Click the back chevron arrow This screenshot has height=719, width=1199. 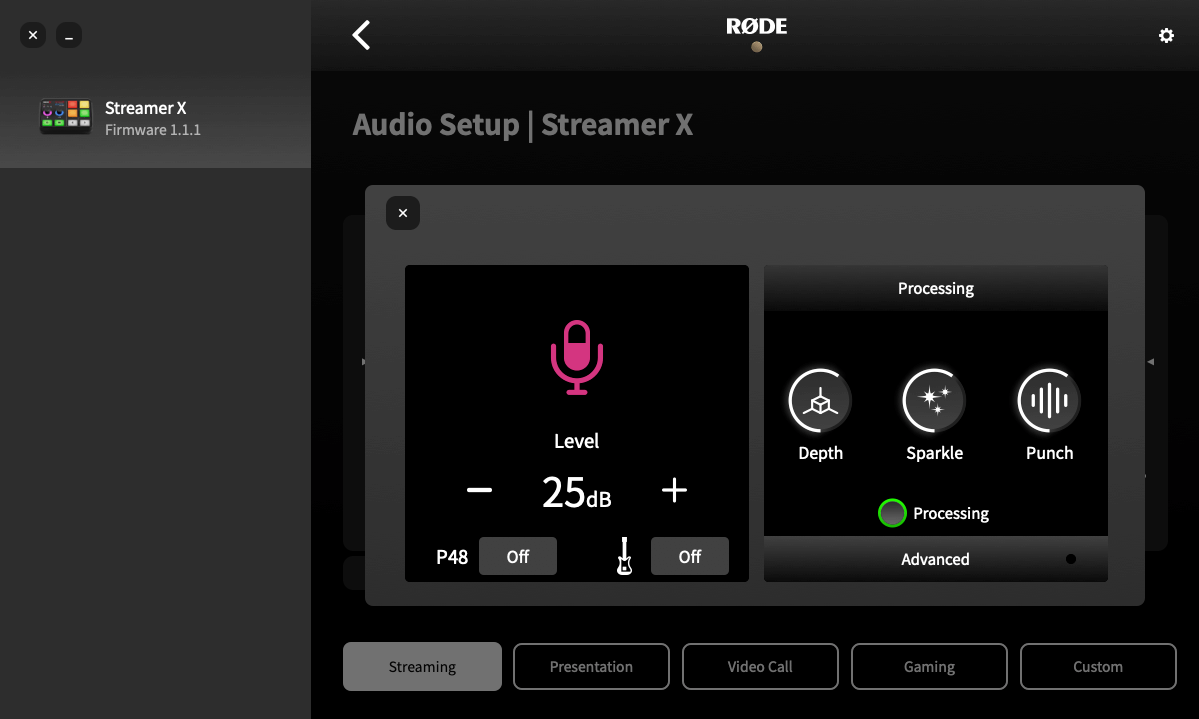tap(360, 34)
